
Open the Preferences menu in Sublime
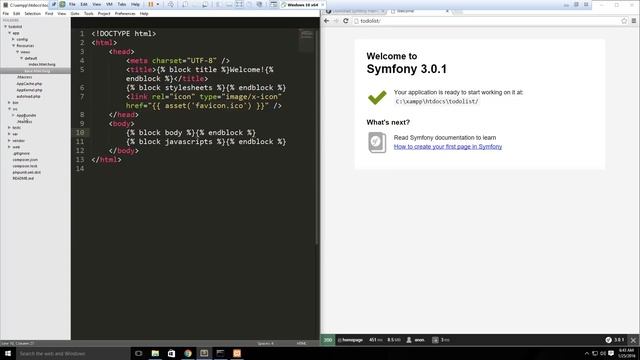click(x=124, y=13)
